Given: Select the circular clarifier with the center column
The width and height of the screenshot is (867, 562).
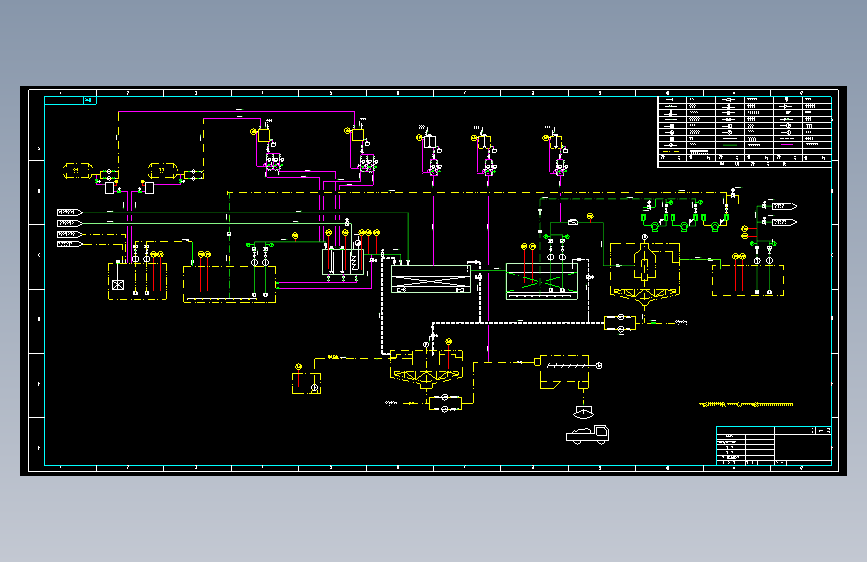Looking at the screenshot, I should (x=645, y=273).
